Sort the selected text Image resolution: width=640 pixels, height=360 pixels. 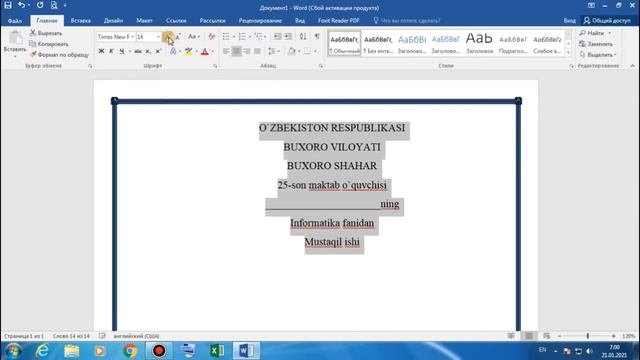pyautogui.click(x=303, y=37)
